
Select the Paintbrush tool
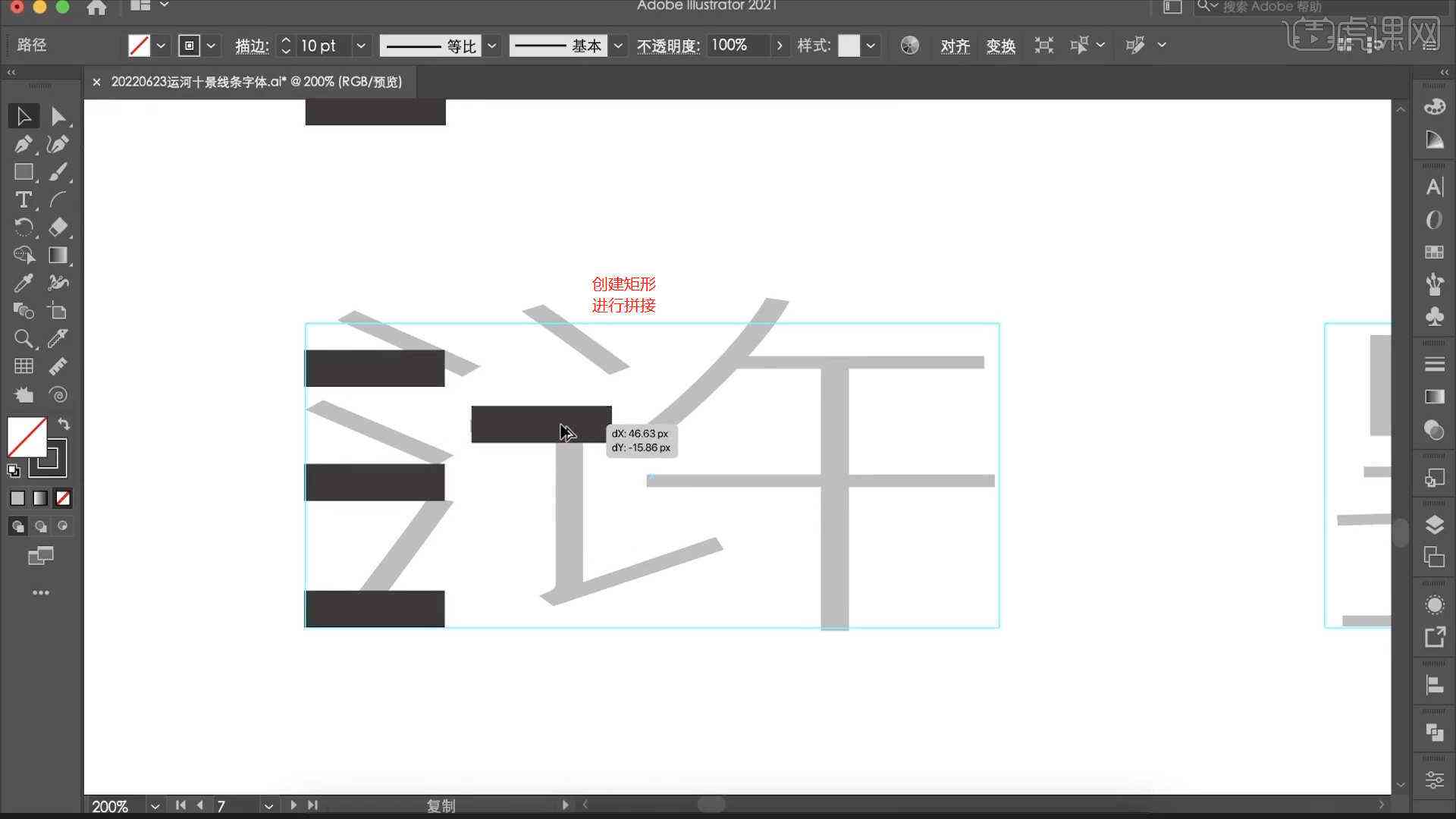(58, 172)
